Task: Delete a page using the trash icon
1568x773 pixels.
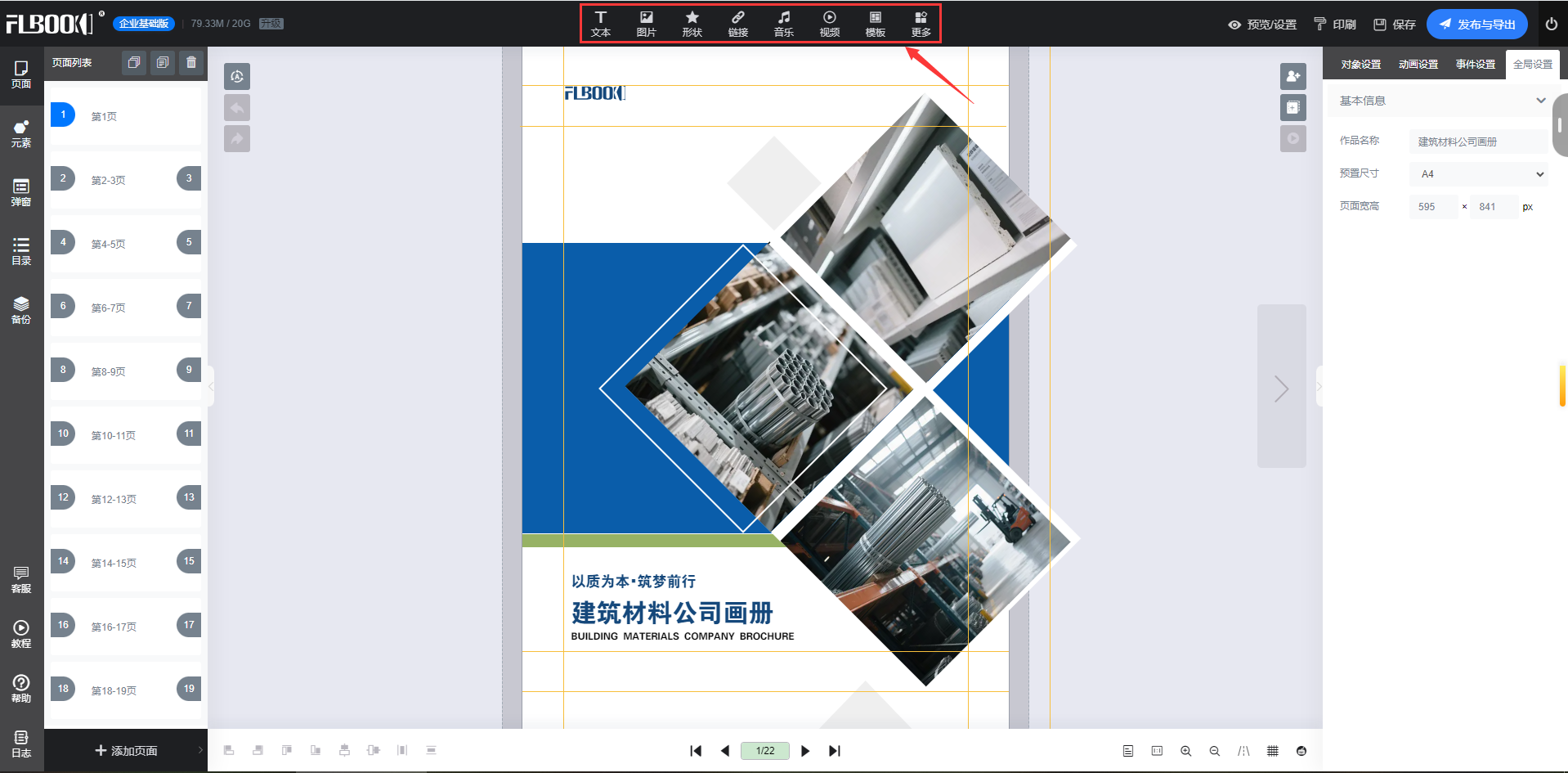Action: pos(191,62)
